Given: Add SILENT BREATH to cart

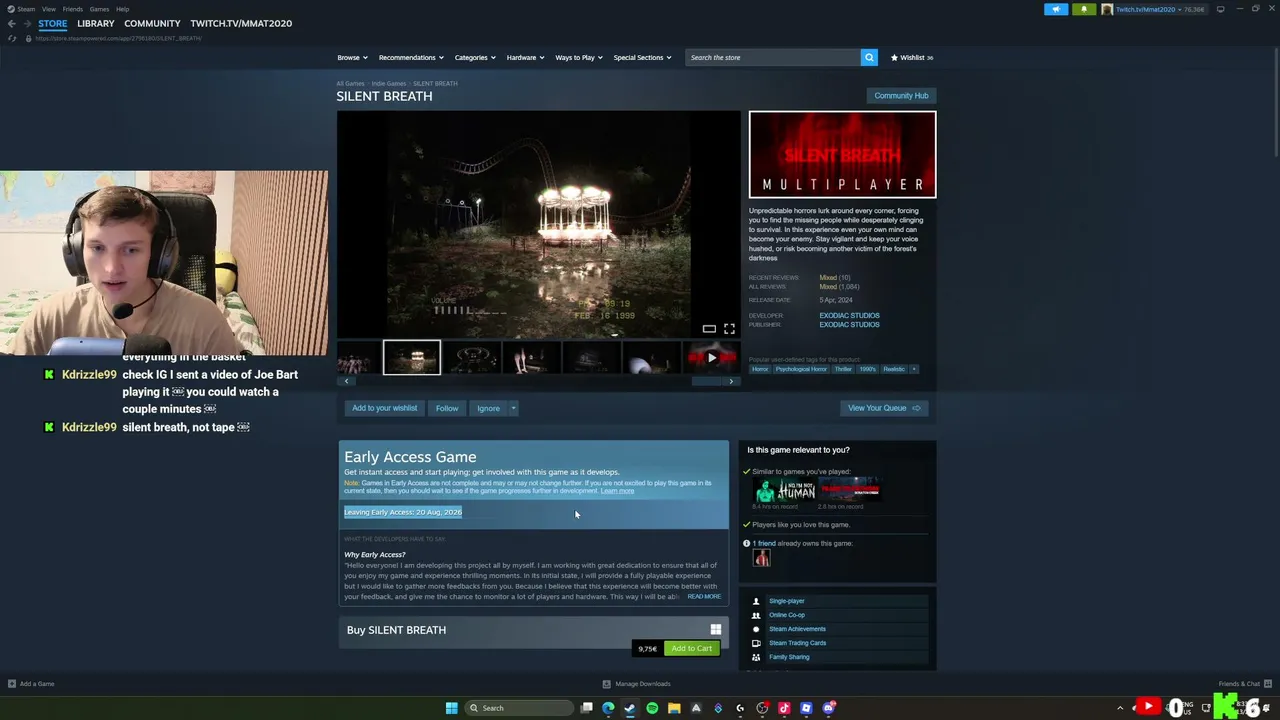Looking at the screenshot, I should (691, 649).
